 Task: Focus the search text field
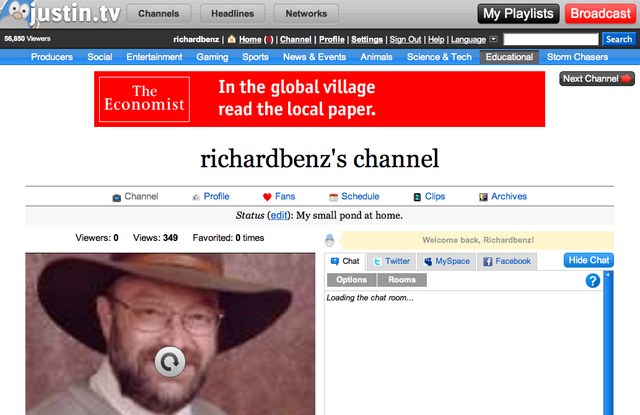point(551,39)
